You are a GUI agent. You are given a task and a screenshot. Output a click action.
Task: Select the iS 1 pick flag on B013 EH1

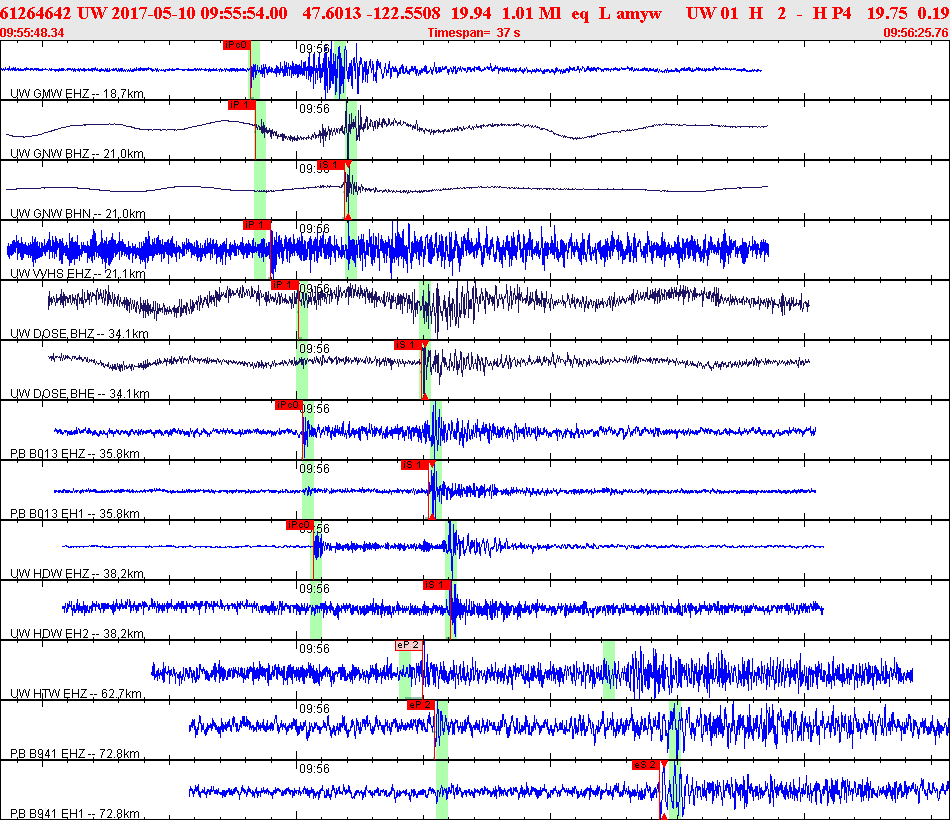(x=414, y=465)
